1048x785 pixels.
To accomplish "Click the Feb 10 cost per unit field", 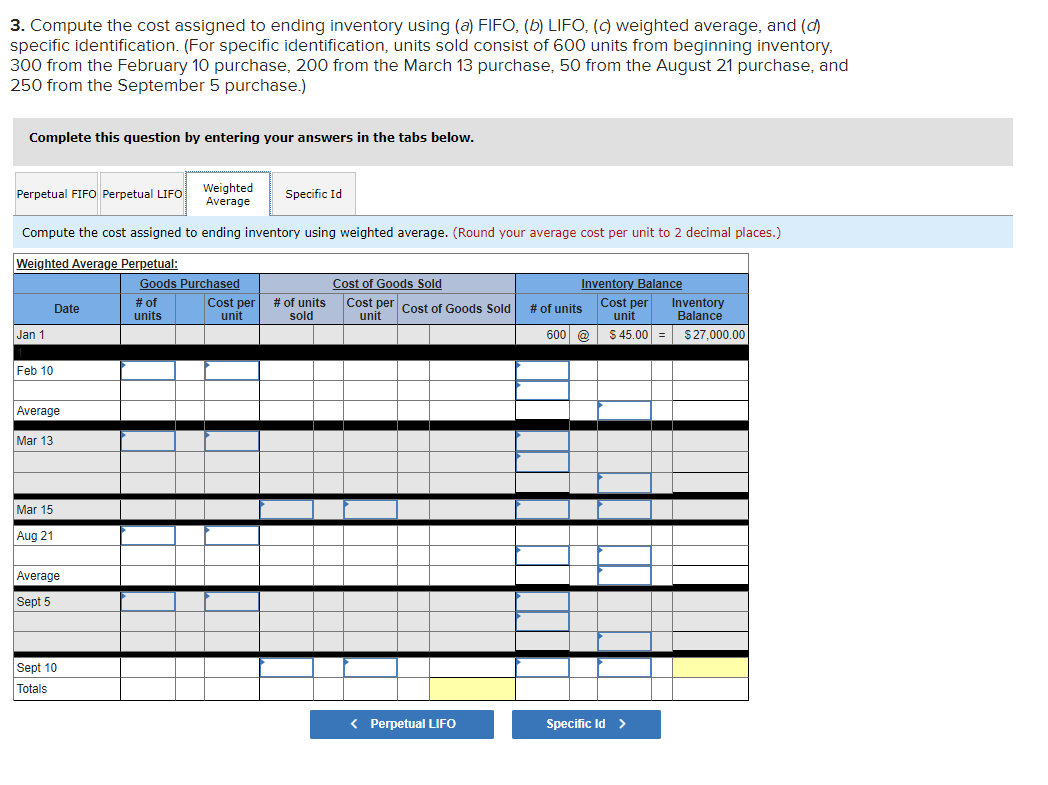I will (231, 370).
